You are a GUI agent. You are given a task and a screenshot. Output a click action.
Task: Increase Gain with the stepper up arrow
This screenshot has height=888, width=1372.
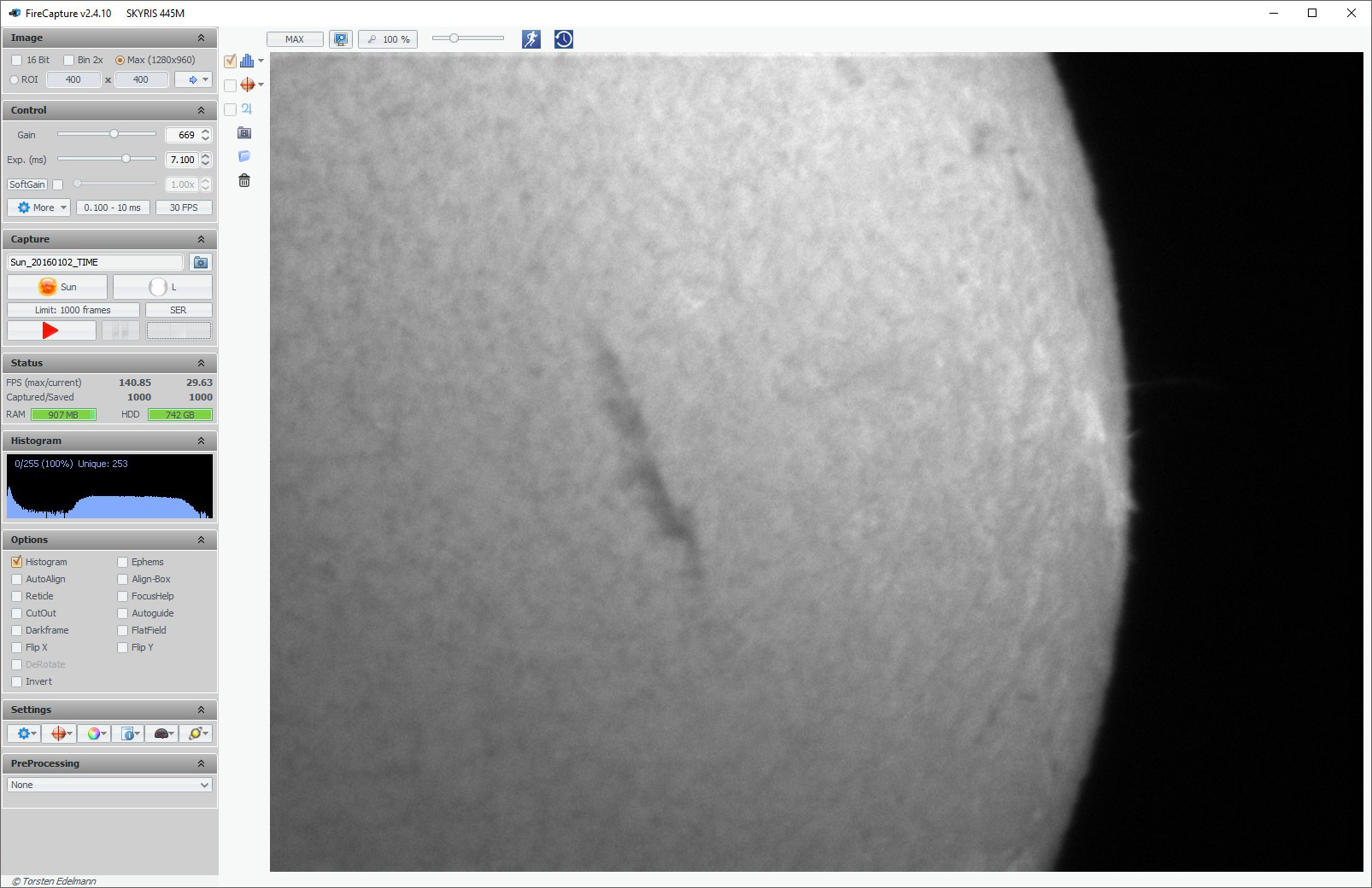pyautogui.click(x=206, y=131)
